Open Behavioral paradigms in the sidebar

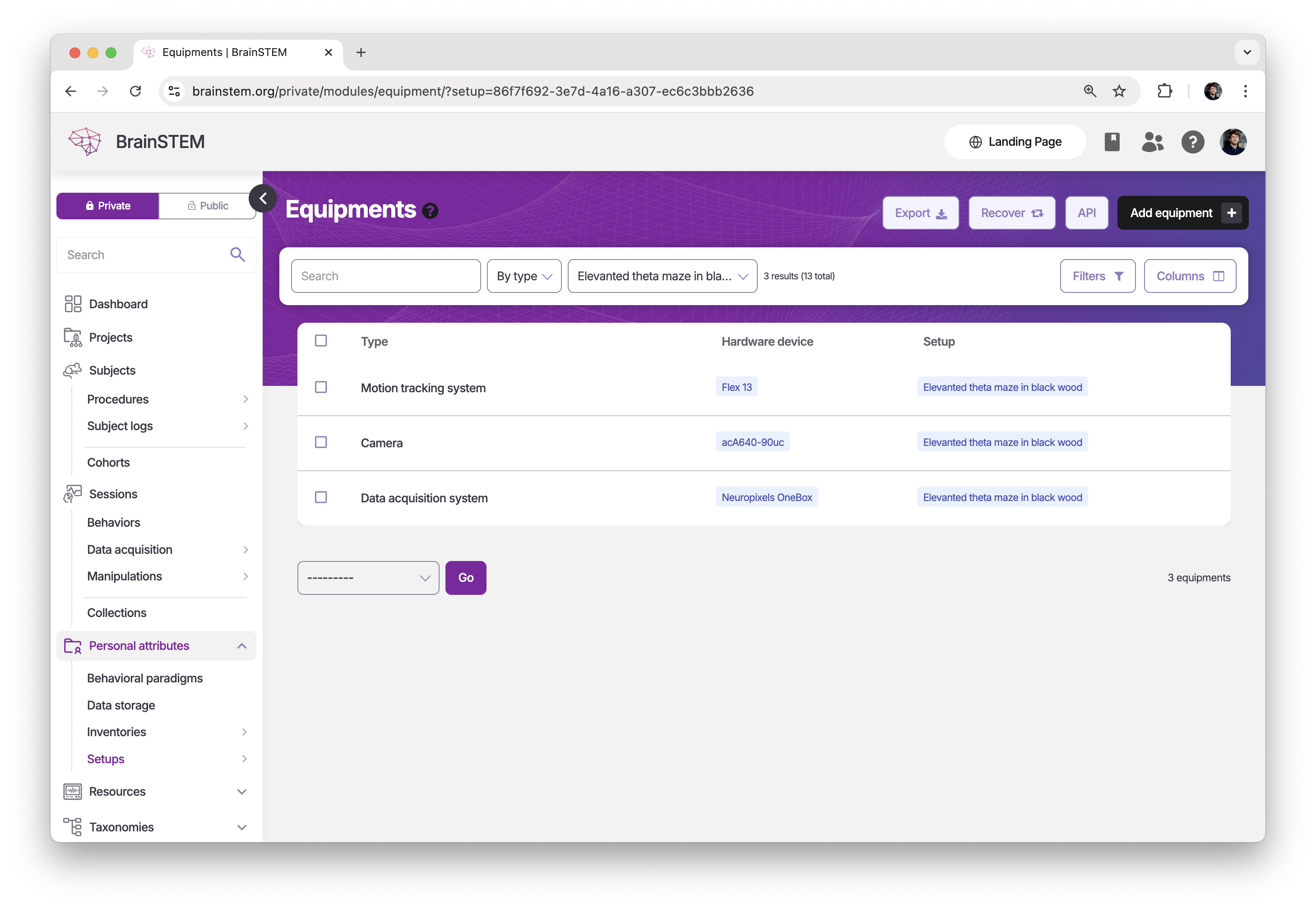(144, 678)
